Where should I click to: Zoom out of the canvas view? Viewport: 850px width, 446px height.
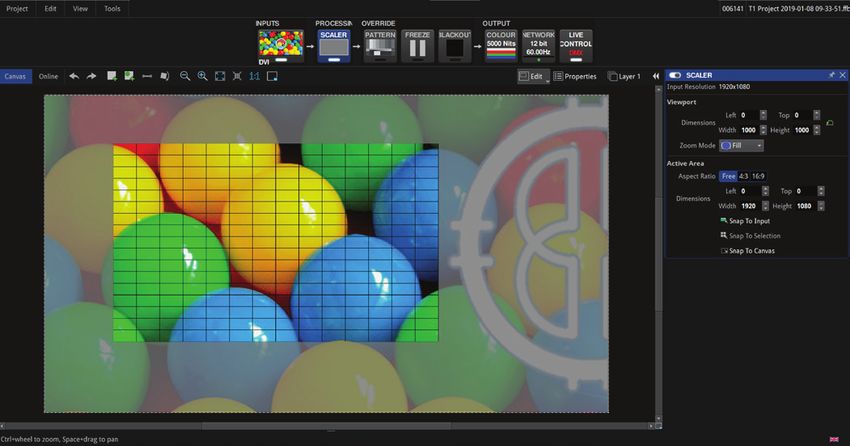(185, 76)
